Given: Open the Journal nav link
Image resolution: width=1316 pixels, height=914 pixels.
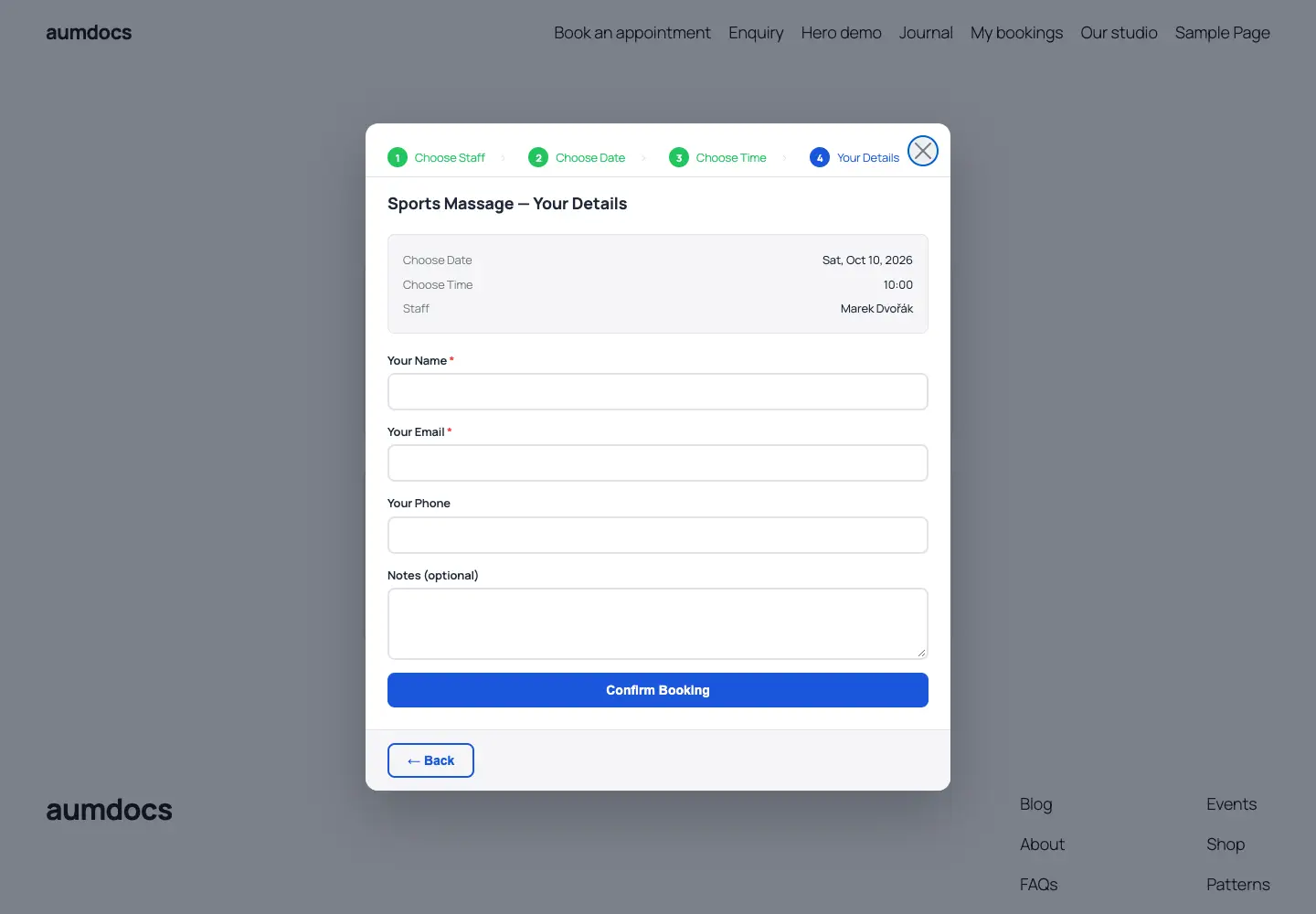Looking at the screenshot, I should tap(926, 33).
